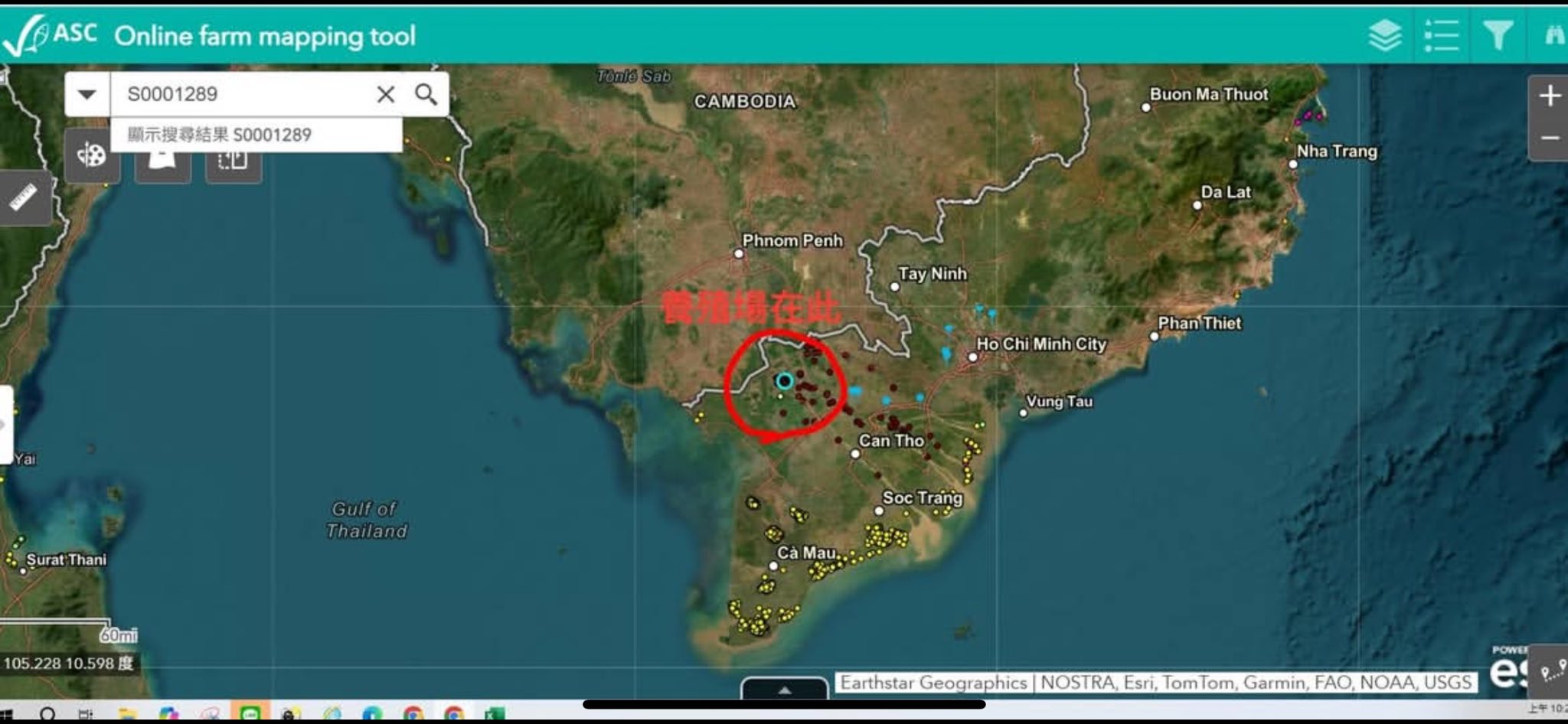Select the ruler measurement tool
Viewport: 1568px width, 724px height.
(x=24, y=197)
